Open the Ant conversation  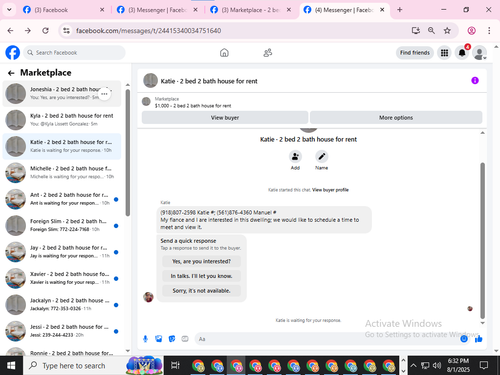62,199
